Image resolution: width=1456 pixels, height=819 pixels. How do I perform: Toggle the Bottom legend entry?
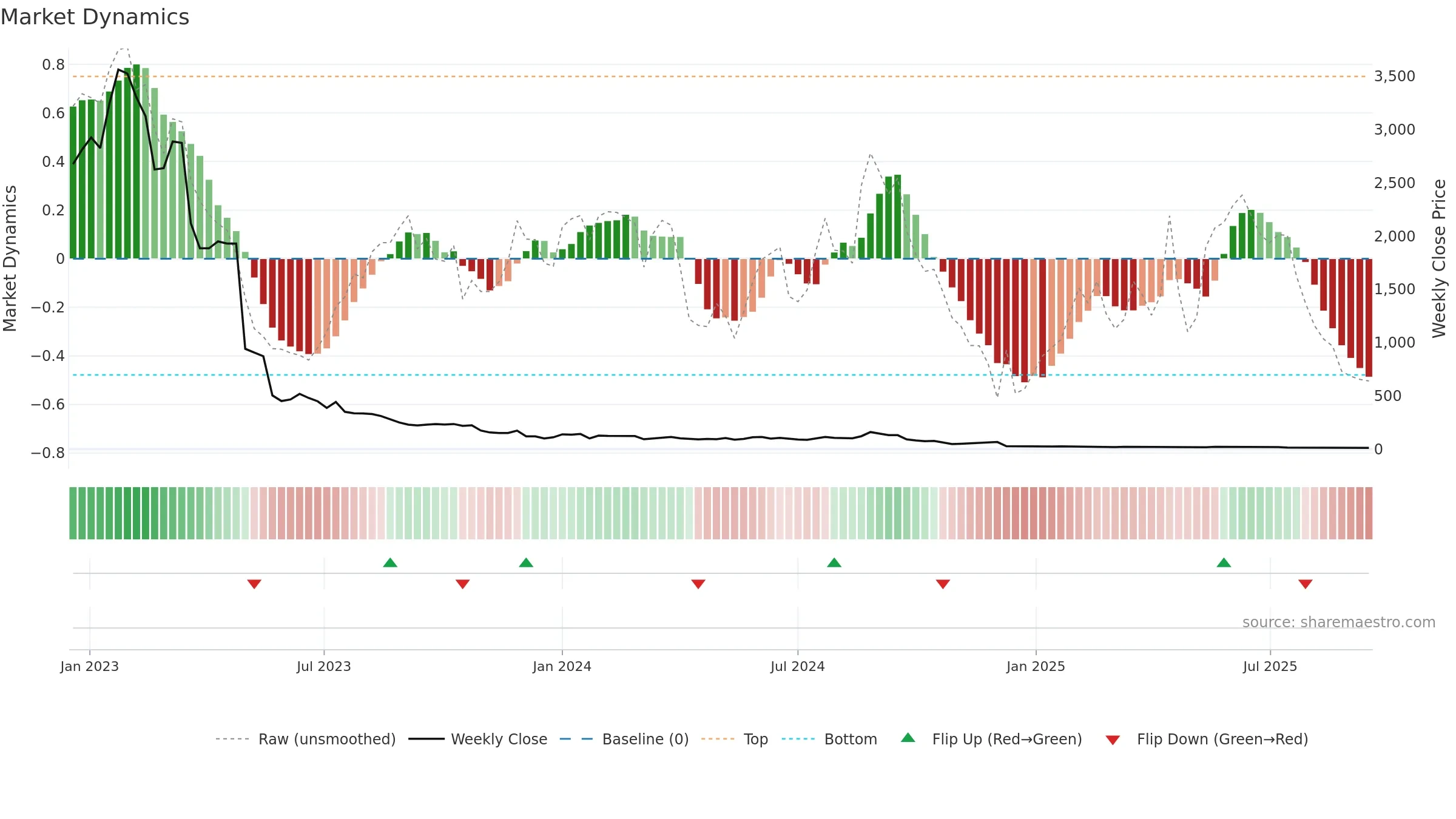(829, 739)
